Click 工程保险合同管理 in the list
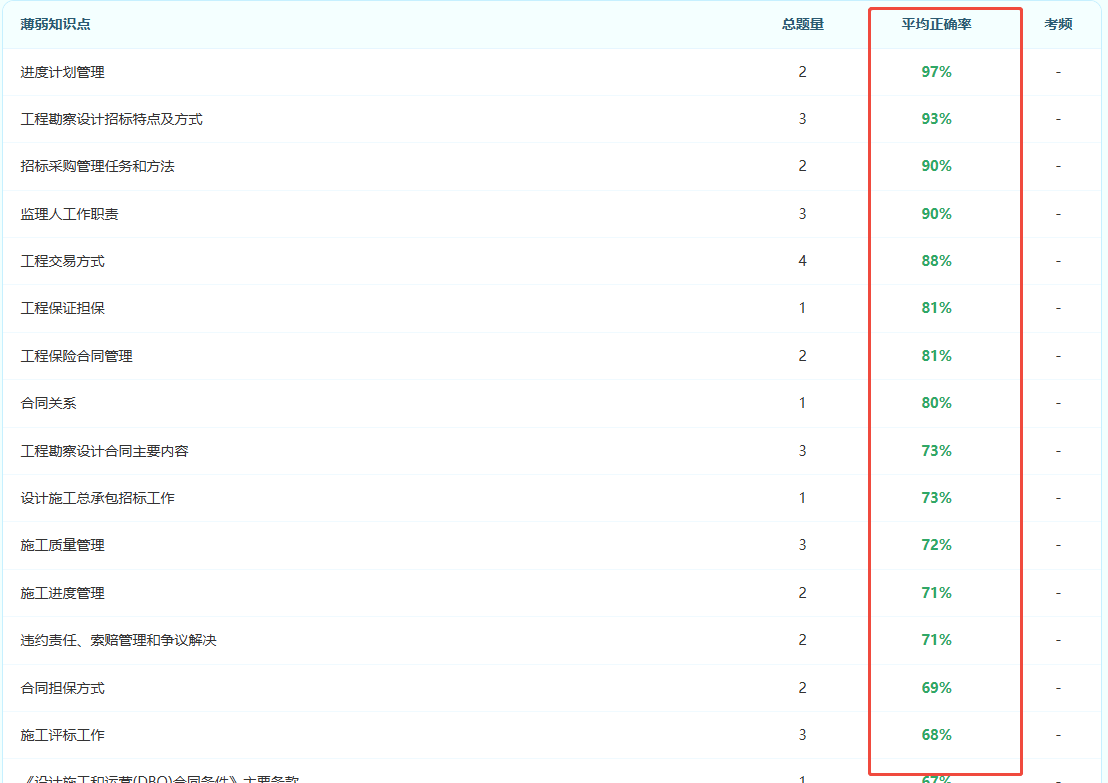This screenshot has height=783, width=1108. 76,356
